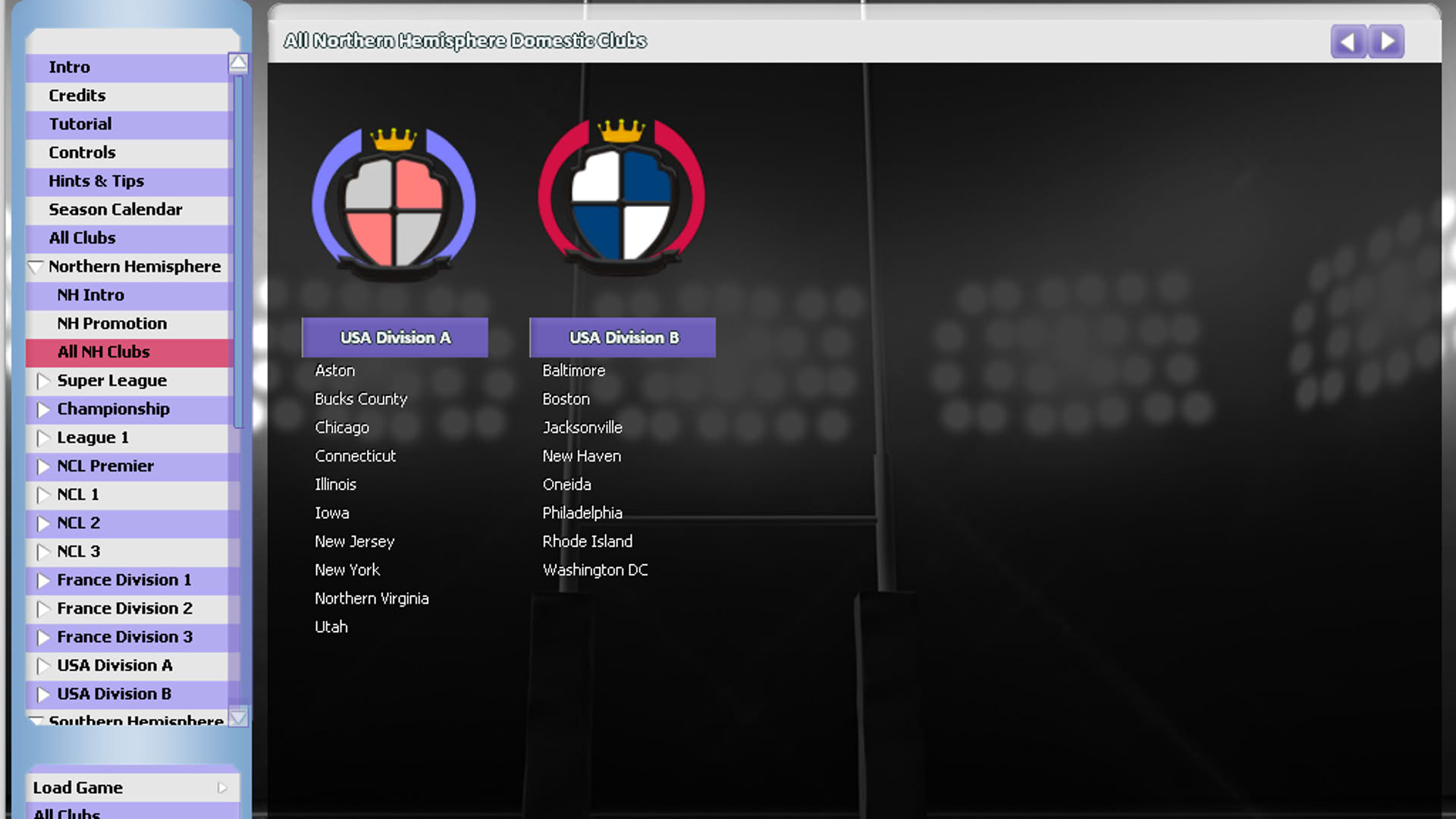Go to the next page arrow

click(1387, 41)
